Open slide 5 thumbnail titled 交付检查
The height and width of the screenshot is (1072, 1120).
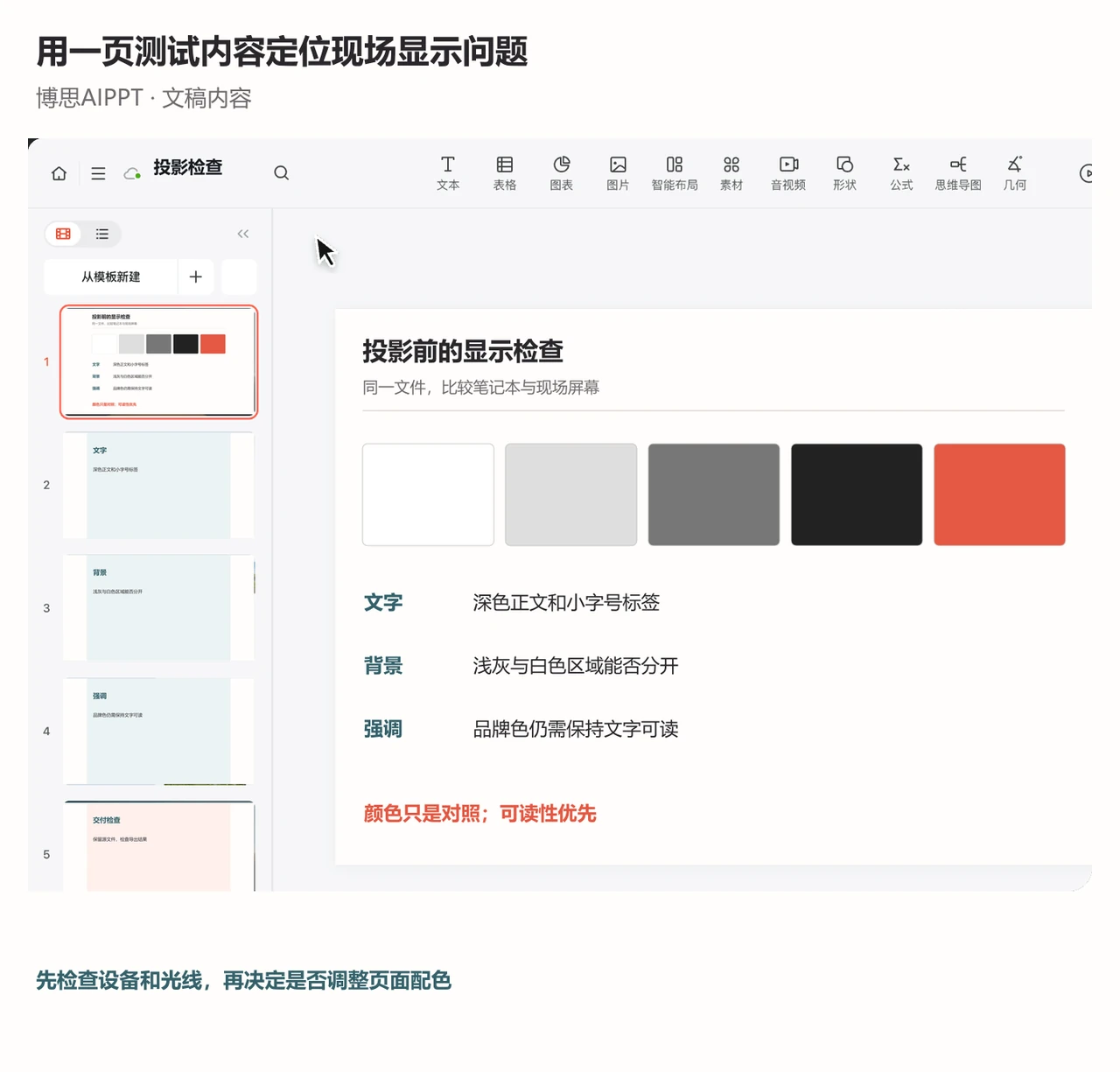pyautogui.click(x=158, y=846)
